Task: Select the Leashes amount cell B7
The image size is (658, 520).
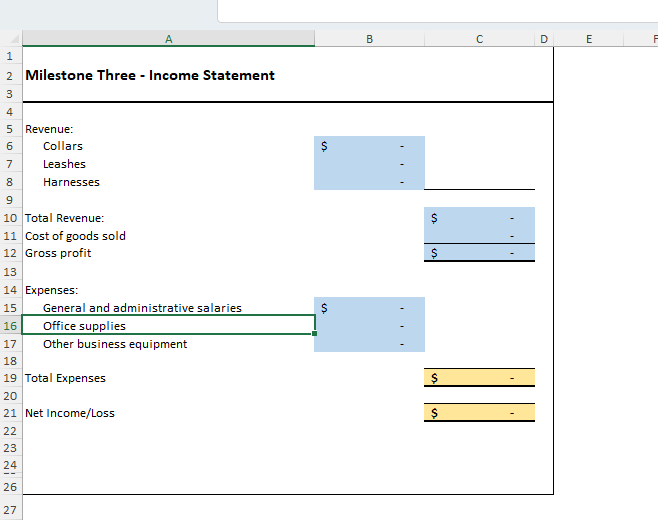Action: point(369,164)
